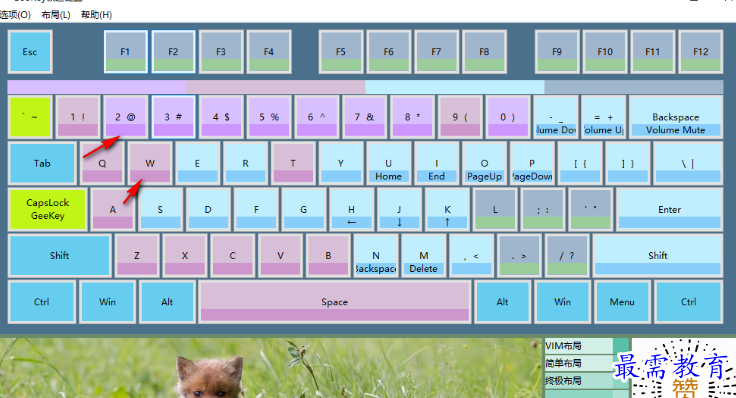Select the 2 @ key
Screen dimensions: 736x398
tap(126, 117)
